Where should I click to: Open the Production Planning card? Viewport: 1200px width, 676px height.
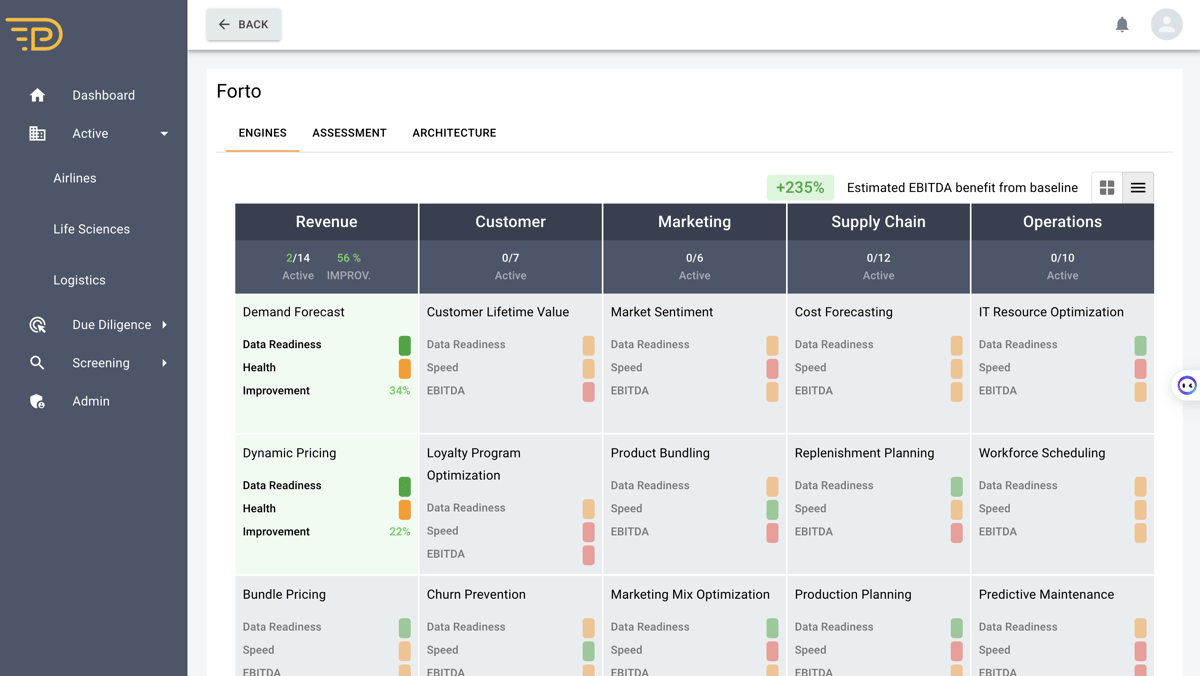pos(879,626)
